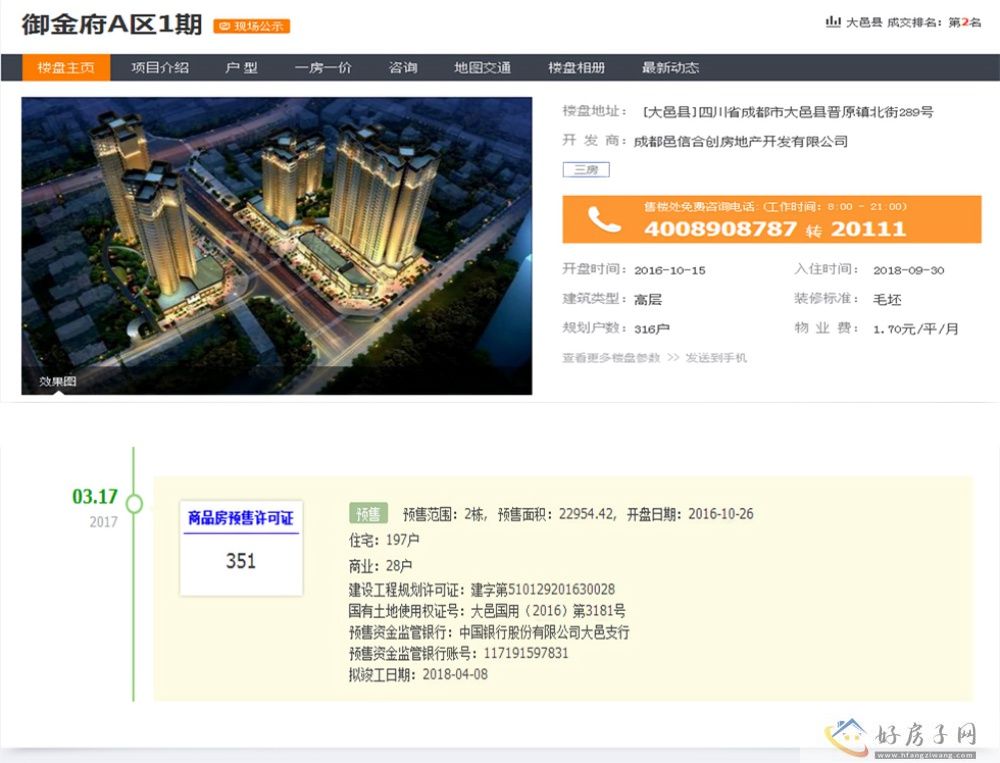This screenshot has width=1000, height=763.
Task: Click the 开盘时间 value 2016-10-15
Action: coord(670,270)
